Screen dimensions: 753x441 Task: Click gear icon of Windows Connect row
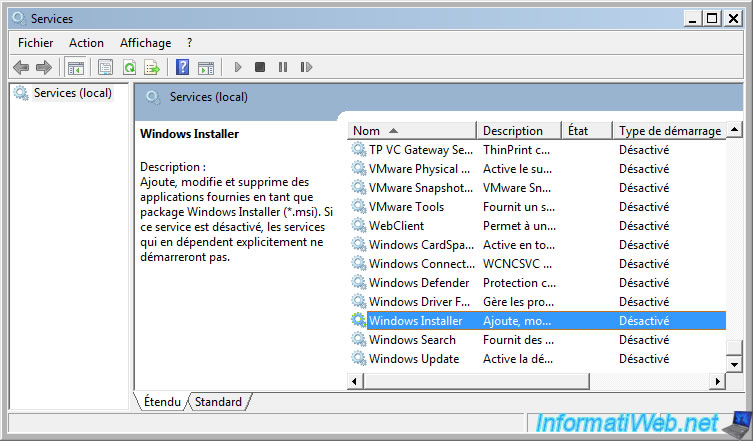tap(358, 263)
